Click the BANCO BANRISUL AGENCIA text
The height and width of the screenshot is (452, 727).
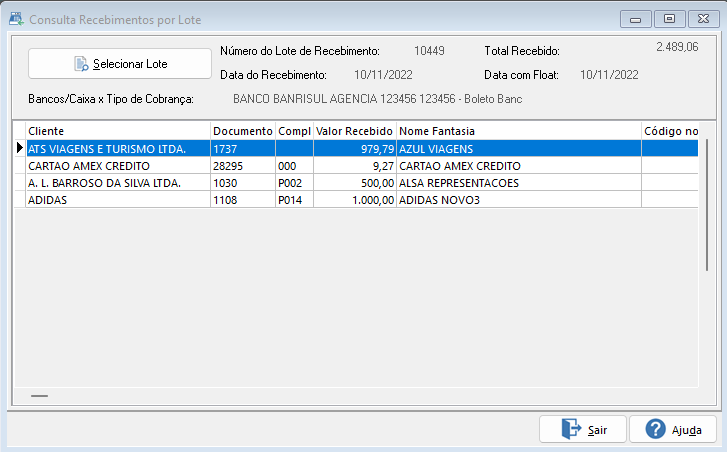[x=377, y=99]
